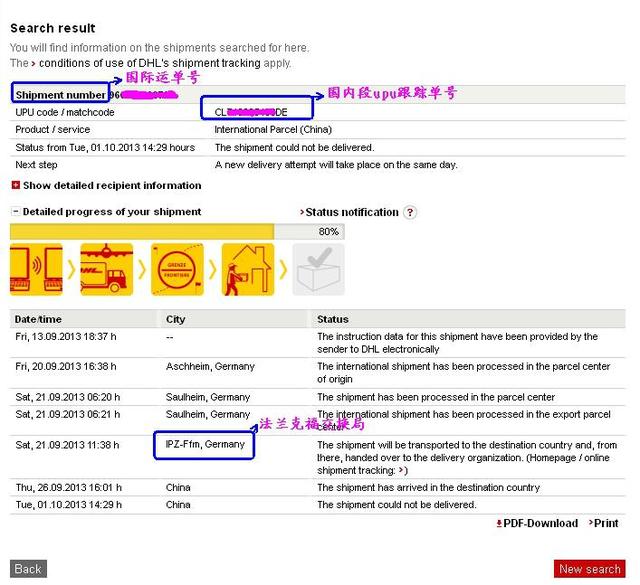Expand Show detailed recipient information
The image size is (640, 585).
pyautogui.click(x=107, y=186)
